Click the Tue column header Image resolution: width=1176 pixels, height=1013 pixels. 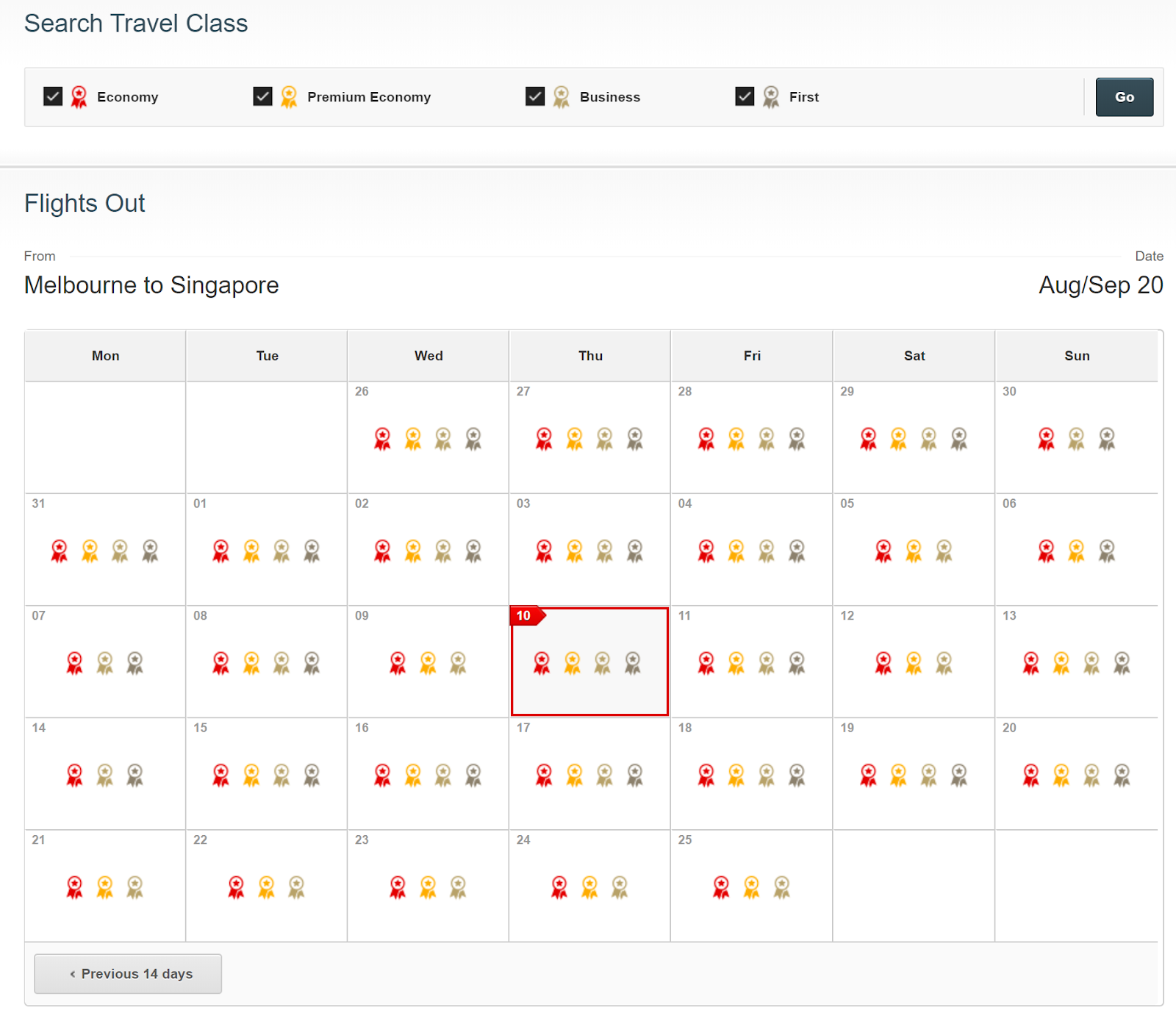coord(267,356)
